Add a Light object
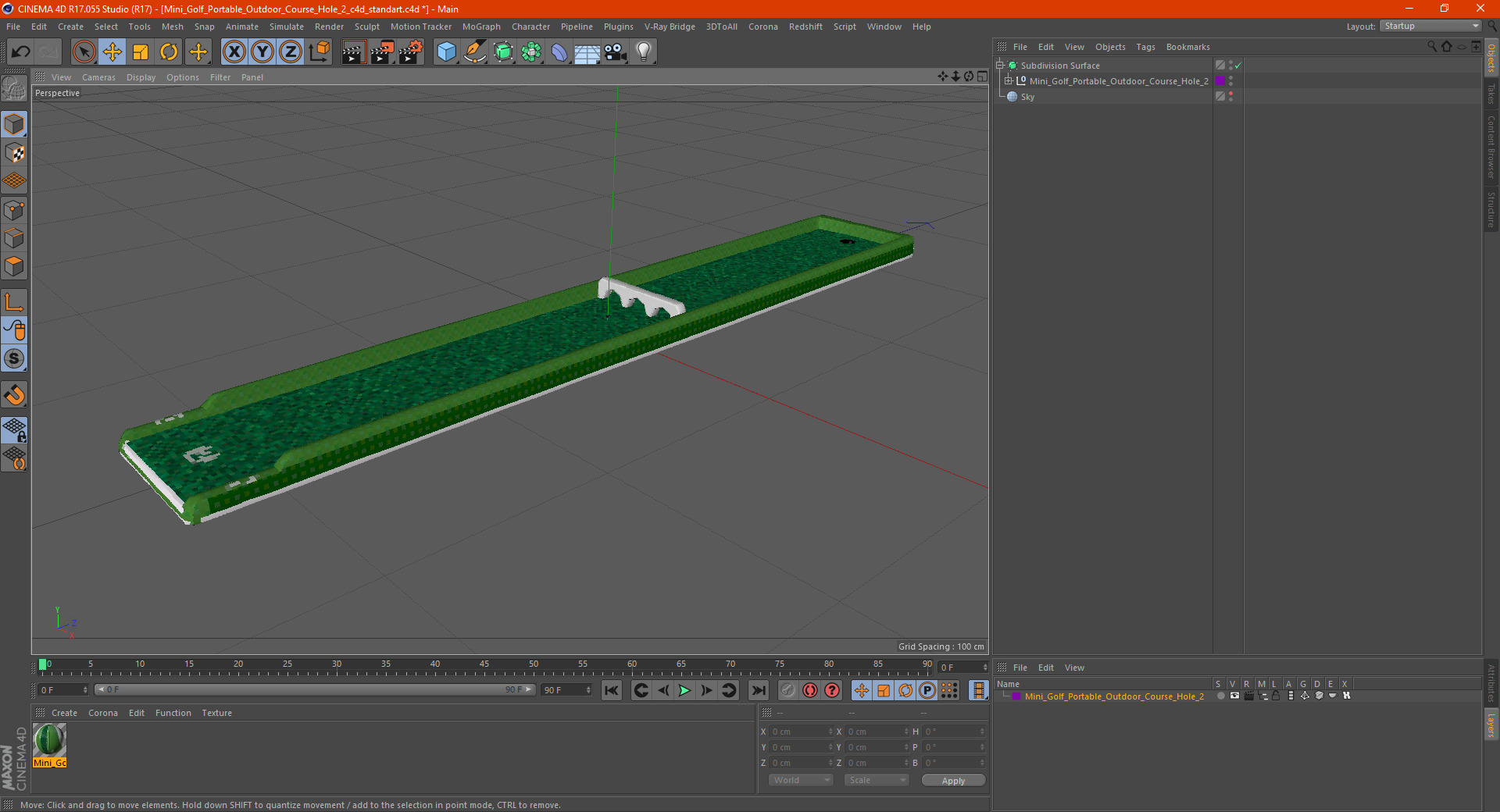Viewport: 1500px width, 812px height. [x=644, y=52]
